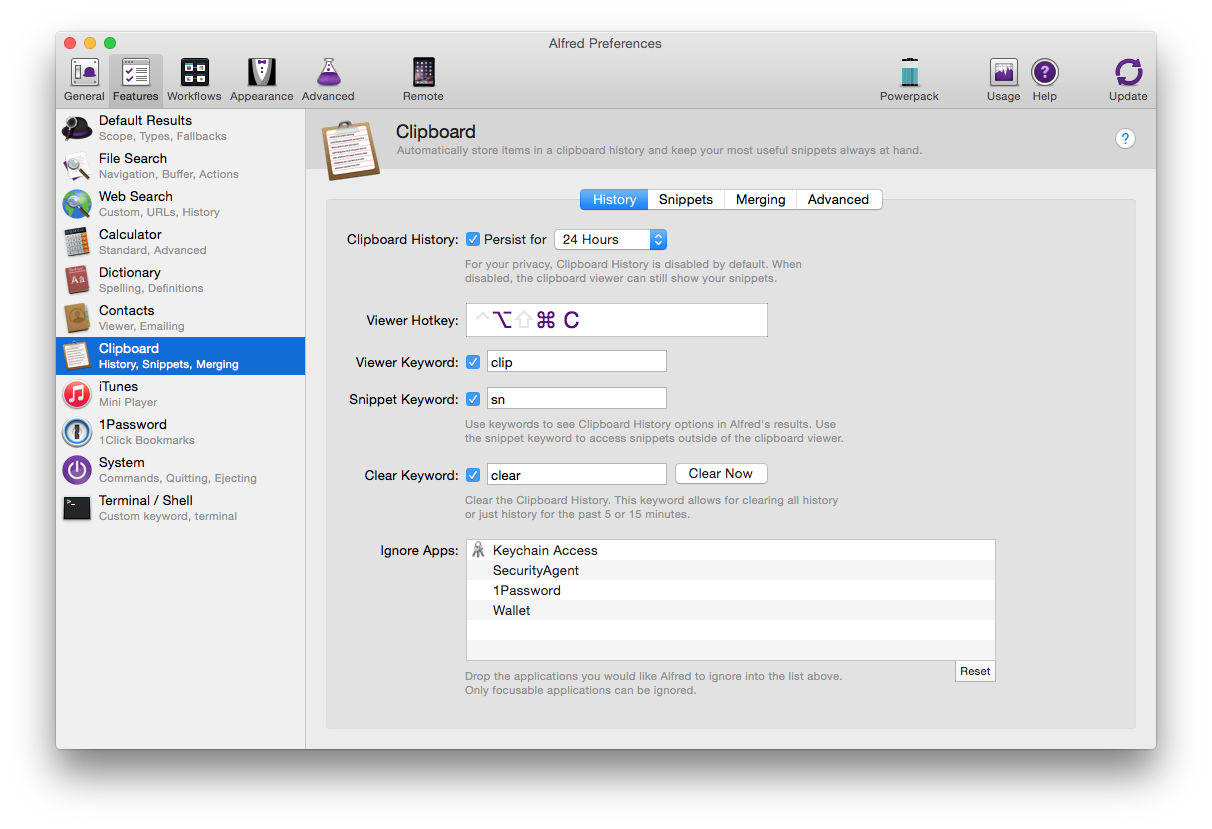Screen dimensions: 1212x829
Task: Switch to the Merging tab
Action: coord(760,199)
